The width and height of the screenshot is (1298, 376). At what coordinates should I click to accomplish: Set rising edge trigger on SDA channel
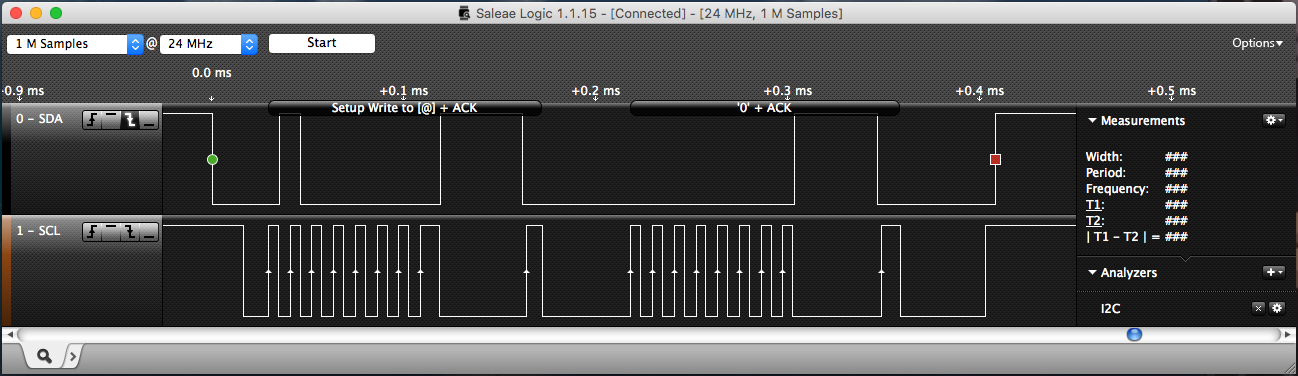tap(91, 121)
